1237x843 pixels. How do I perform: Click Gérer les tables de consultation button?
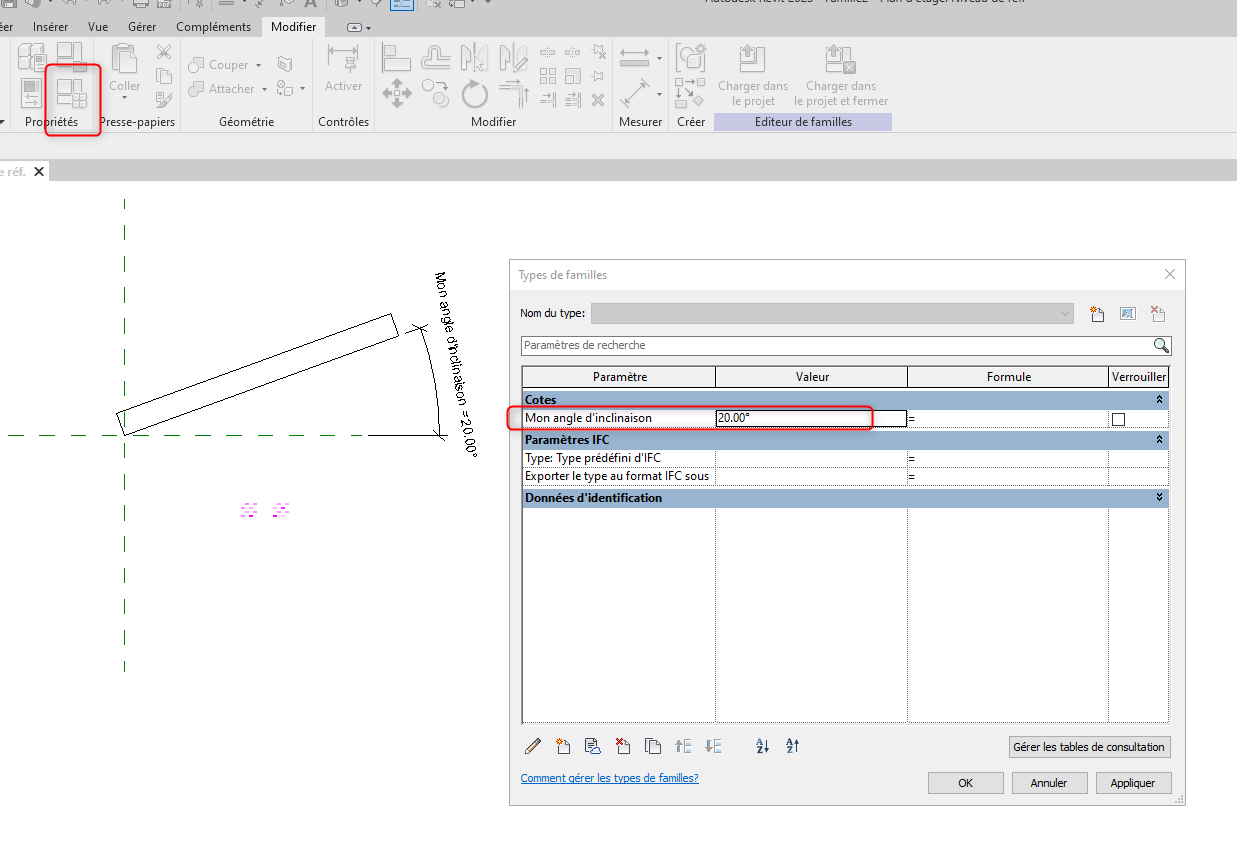[x=1089, y=747]
